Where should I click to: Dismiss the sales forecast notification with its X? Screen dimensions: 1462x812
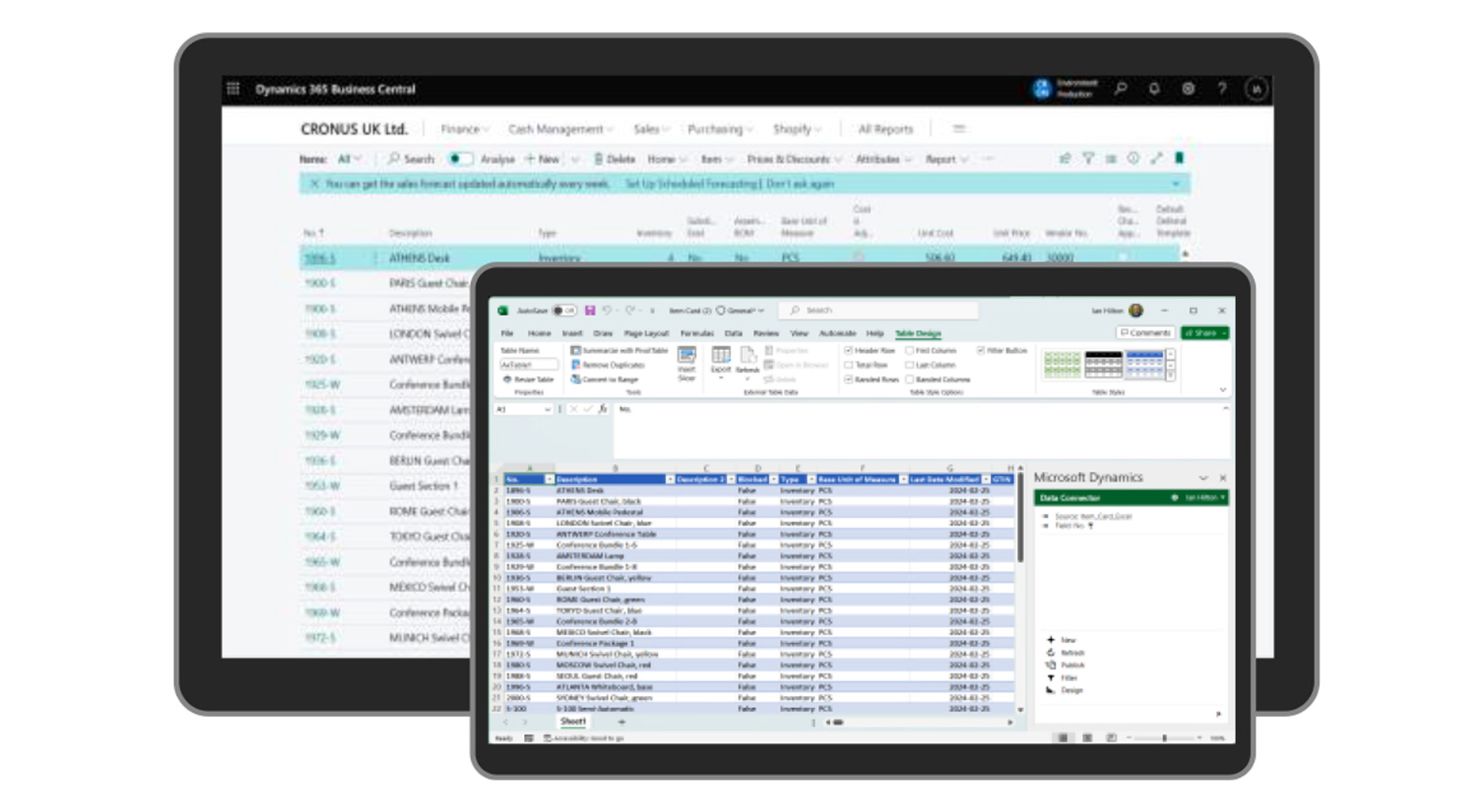point(314,184)
